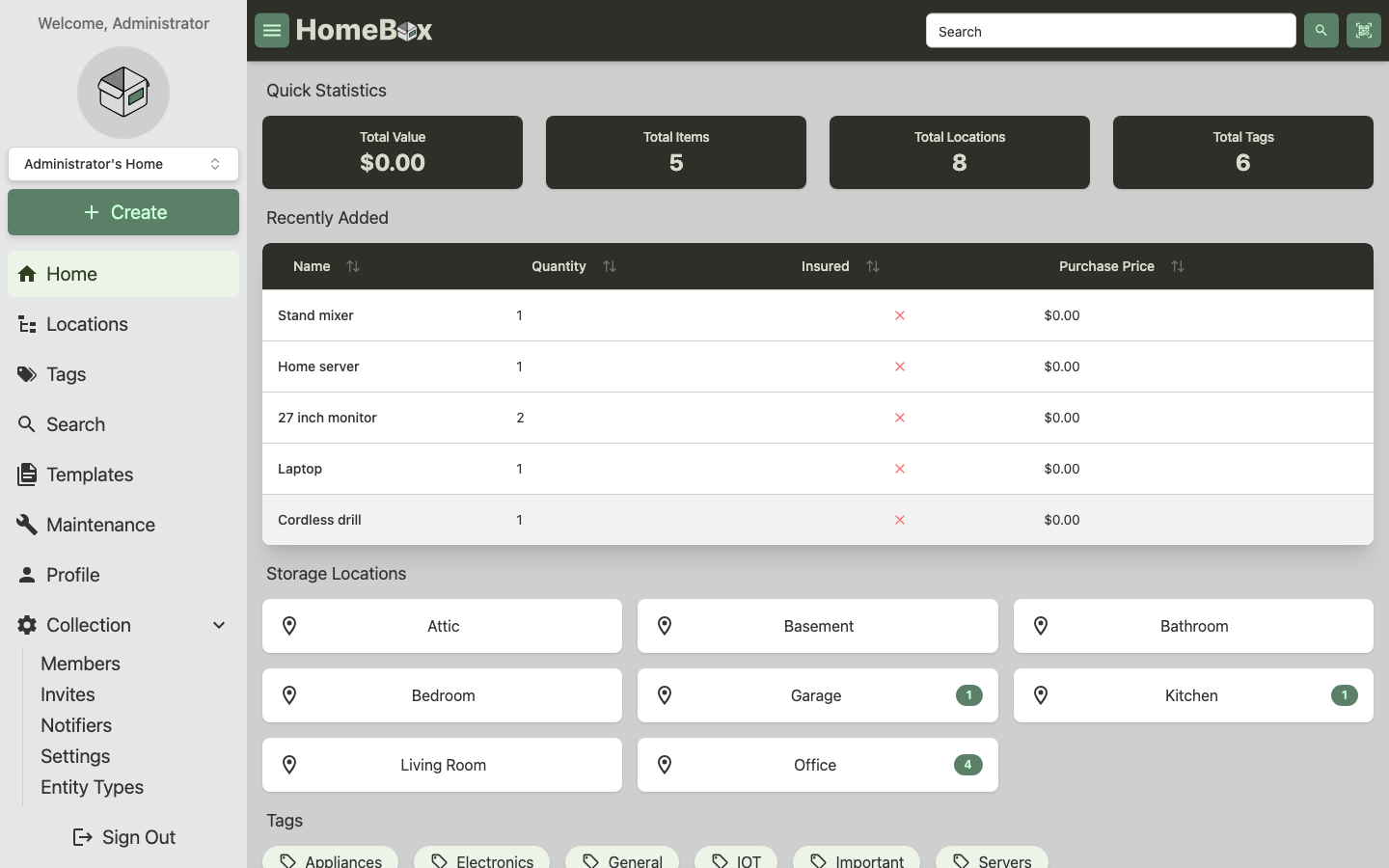This screenshot has width=1389, height=868.
Task: Click the box avatar in sidebar
Action: 123,93
